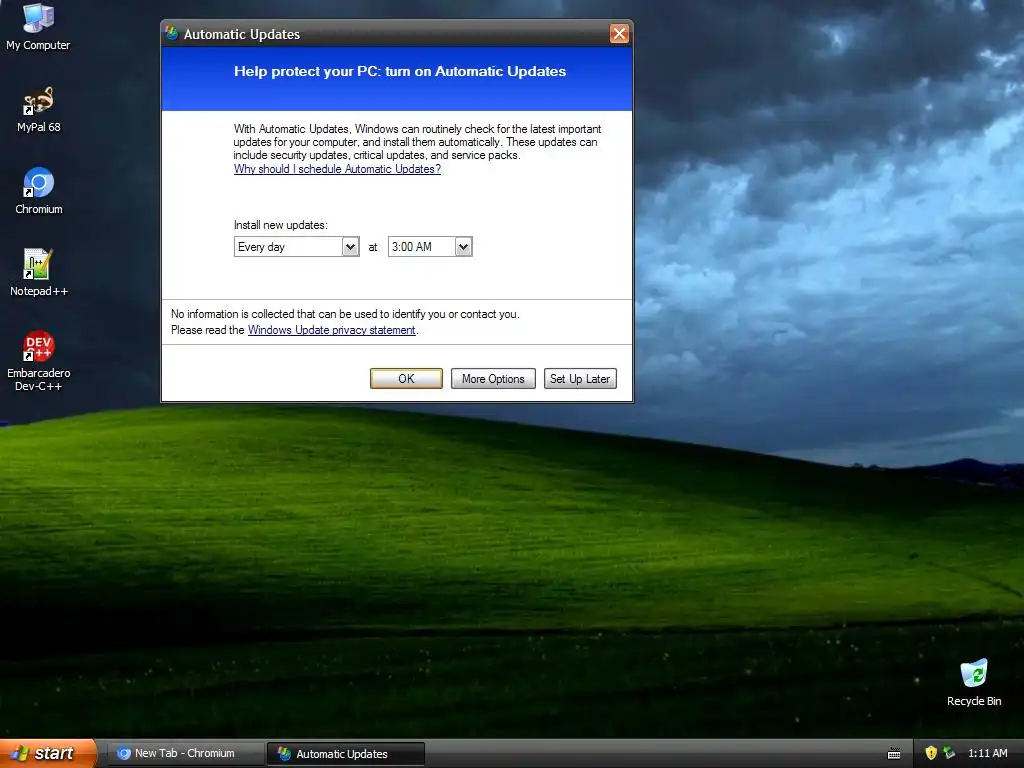Click the network connection tray icon
Image resolution: width=1024 pixels, height=768 pixels.
pyautogui.click(x=949, y=753)
